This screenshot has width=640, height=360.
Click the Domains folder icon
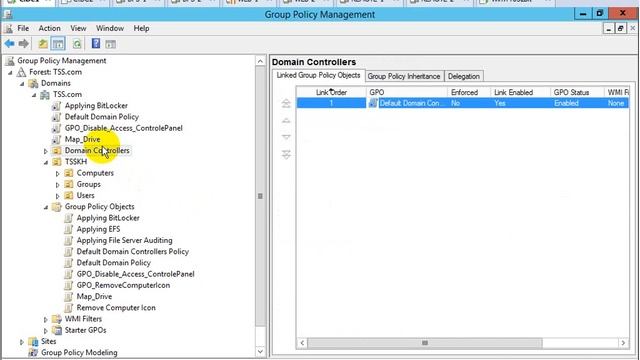point(33,83)
